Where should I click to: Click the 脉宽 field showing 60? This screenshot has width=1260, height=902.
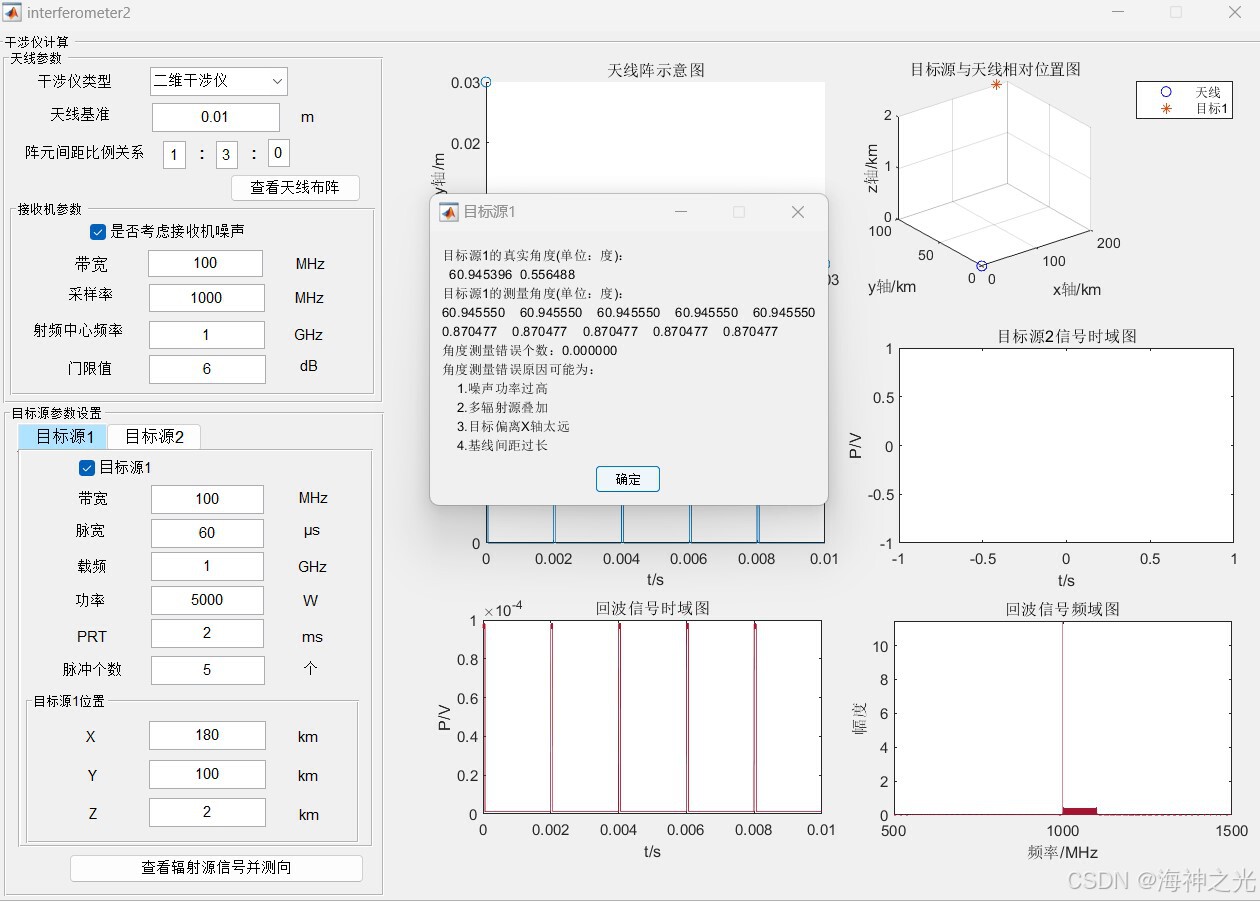coord(207,533)
